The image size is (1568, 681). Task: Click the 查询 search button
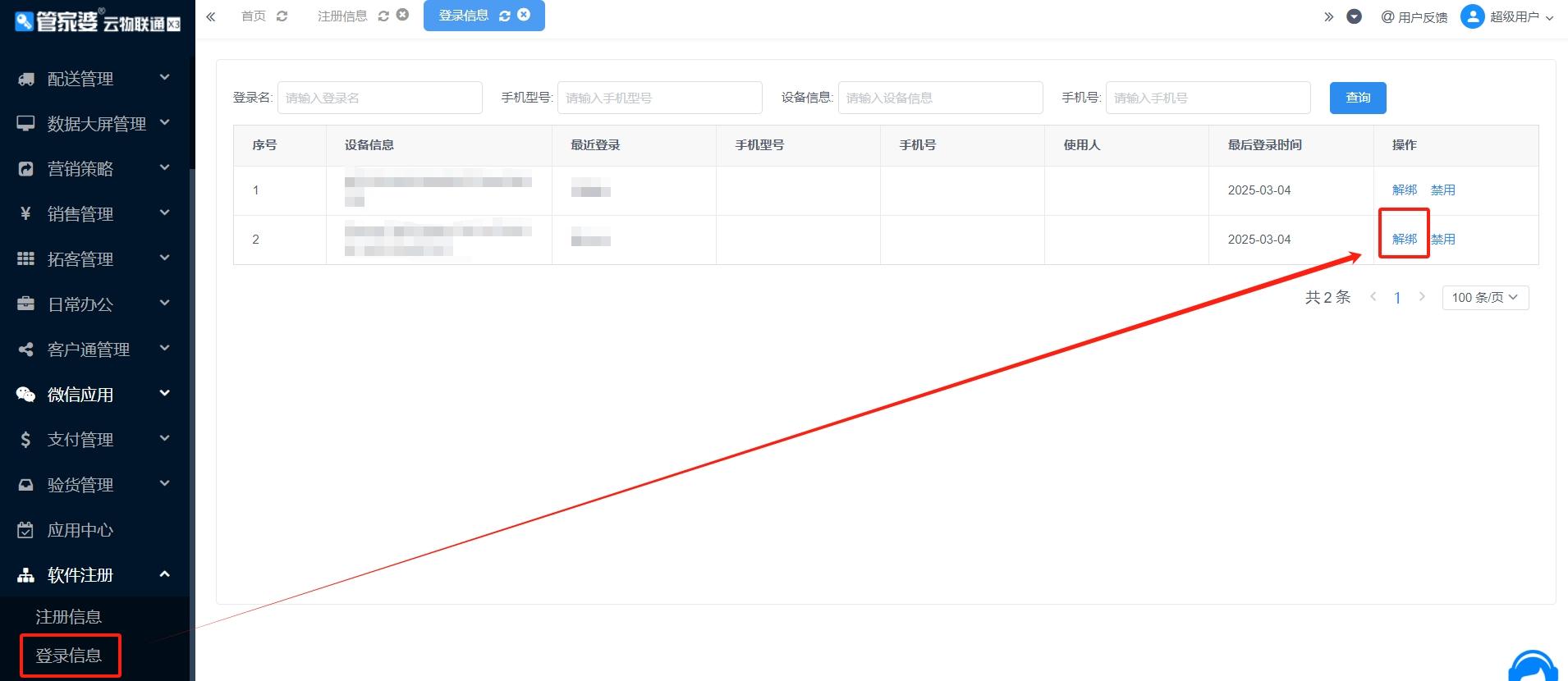tap(1358, 98)
